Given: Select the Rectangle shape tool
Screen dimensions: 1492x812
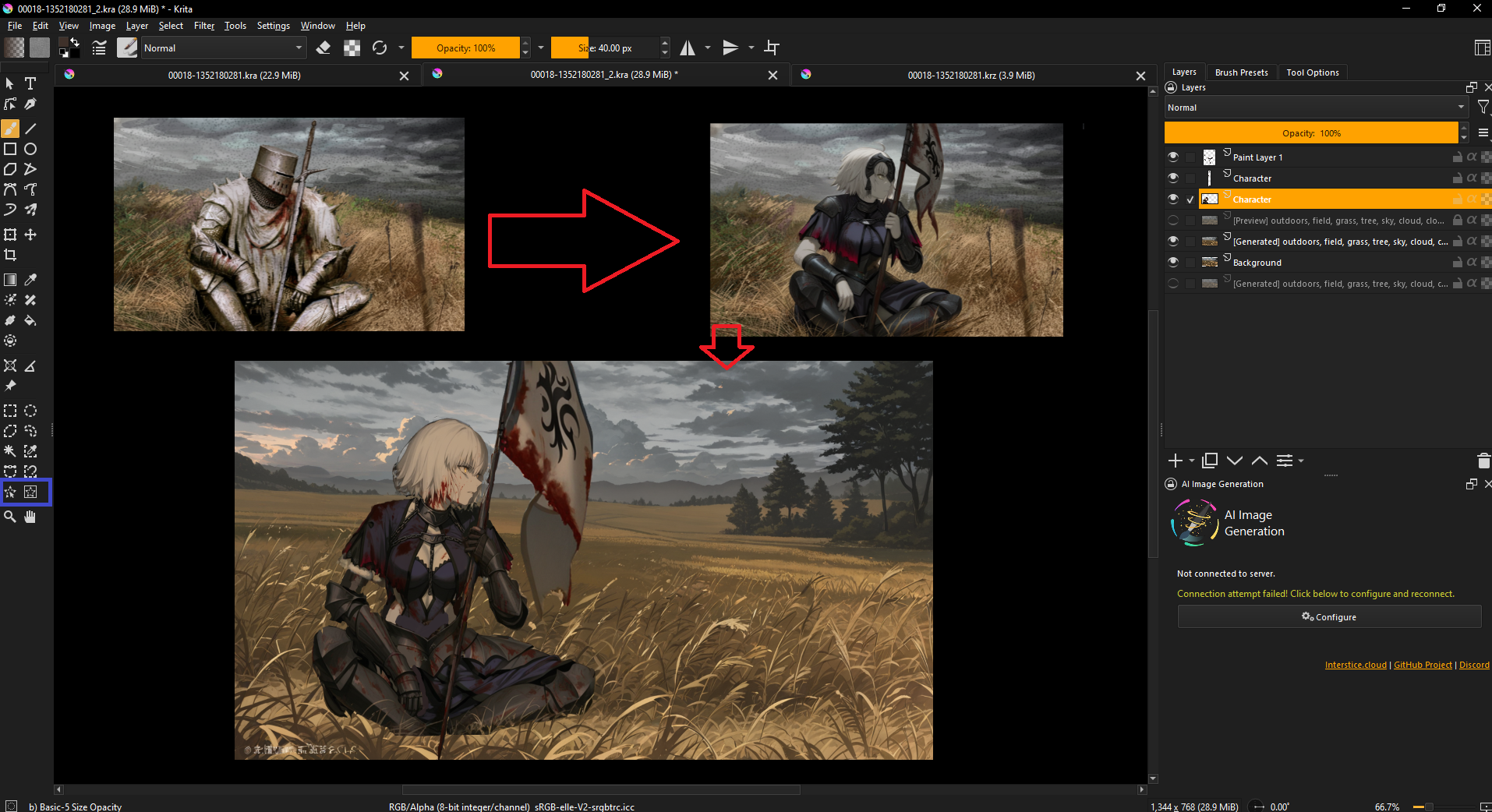Looking at the screenshot, I should click(x=10, y=149).
